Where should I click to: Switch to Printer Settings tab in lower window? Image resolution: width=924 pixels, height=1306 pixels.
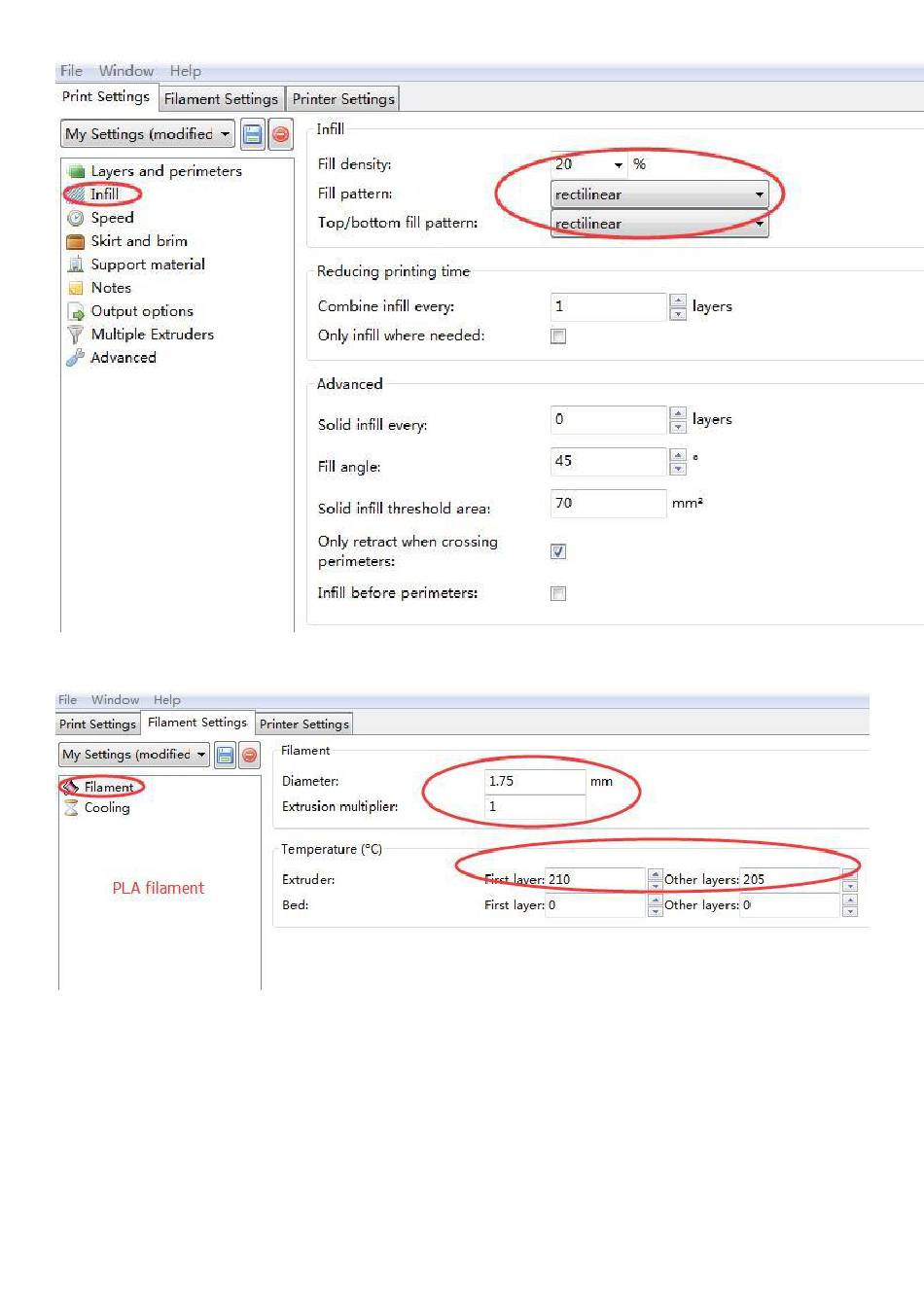tap(304, 724)
